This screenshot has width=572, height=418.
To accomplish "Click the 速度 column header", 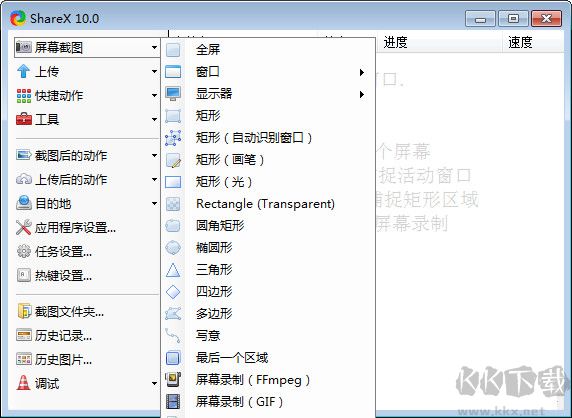I will tap(533, 42).
